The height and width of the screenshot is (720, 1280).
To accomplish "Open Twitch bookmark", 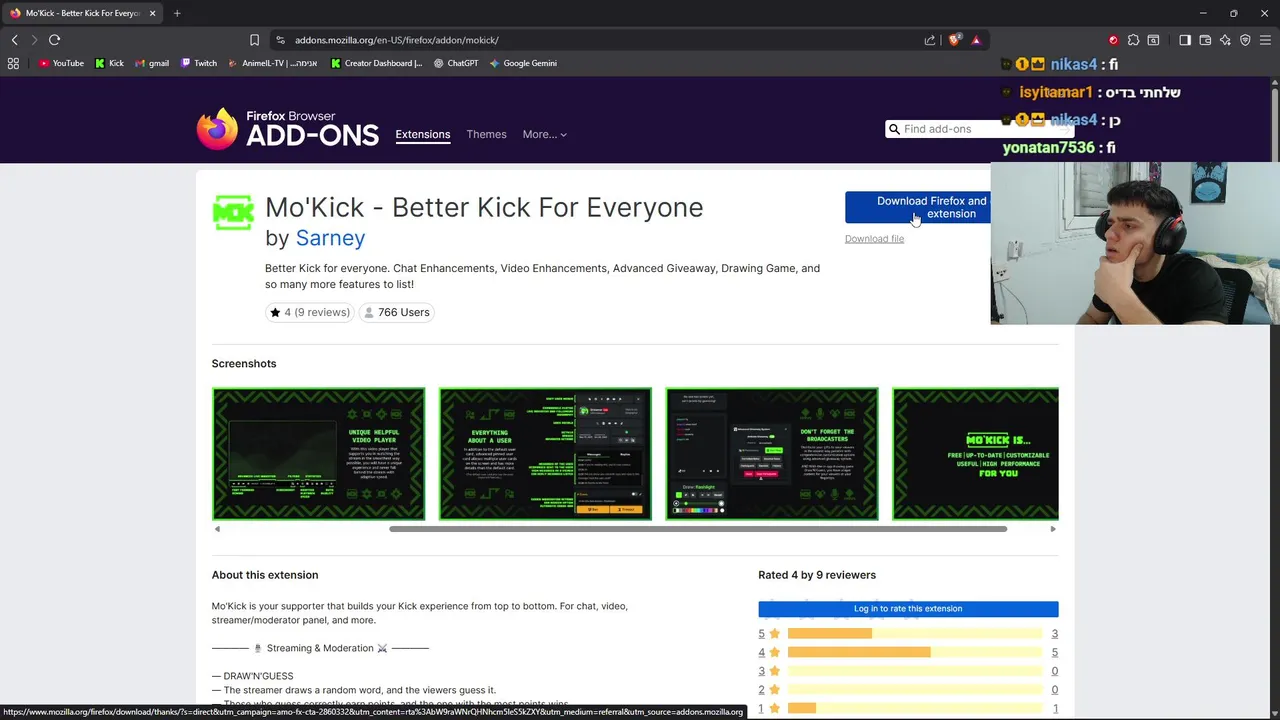I will (199, 63).
